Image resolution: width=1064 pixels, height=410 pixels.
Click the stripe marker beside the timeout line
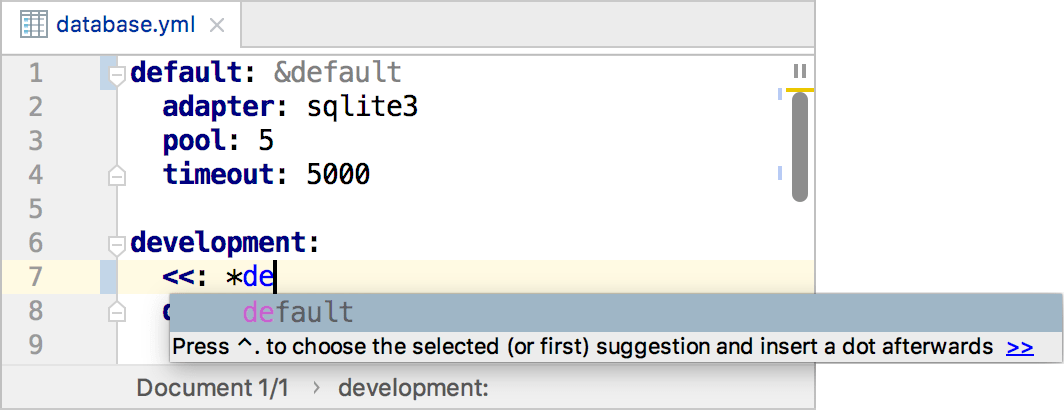pyautogui.click(x=779, y=175)
